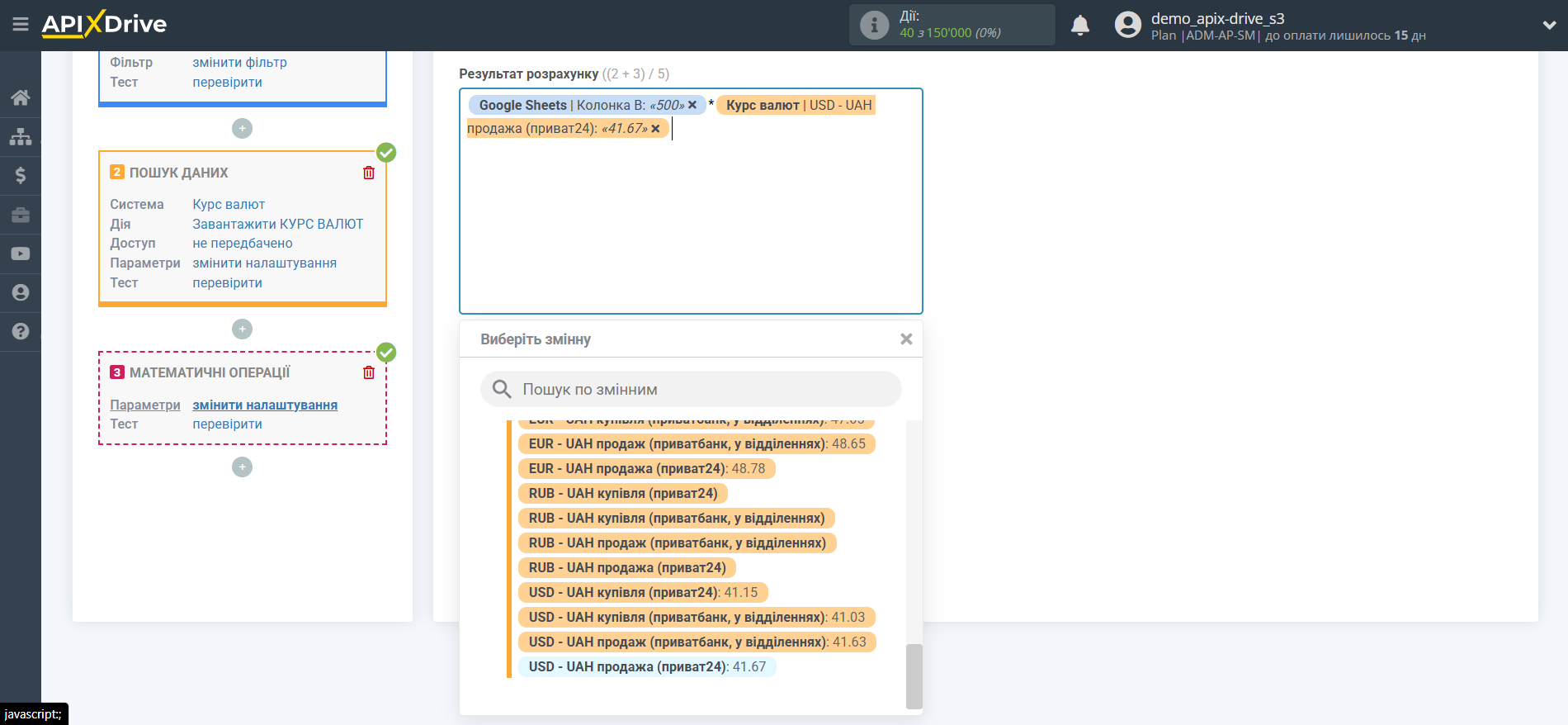
Task: Open the briefcase sidebar icon
Action: [21, 215]
